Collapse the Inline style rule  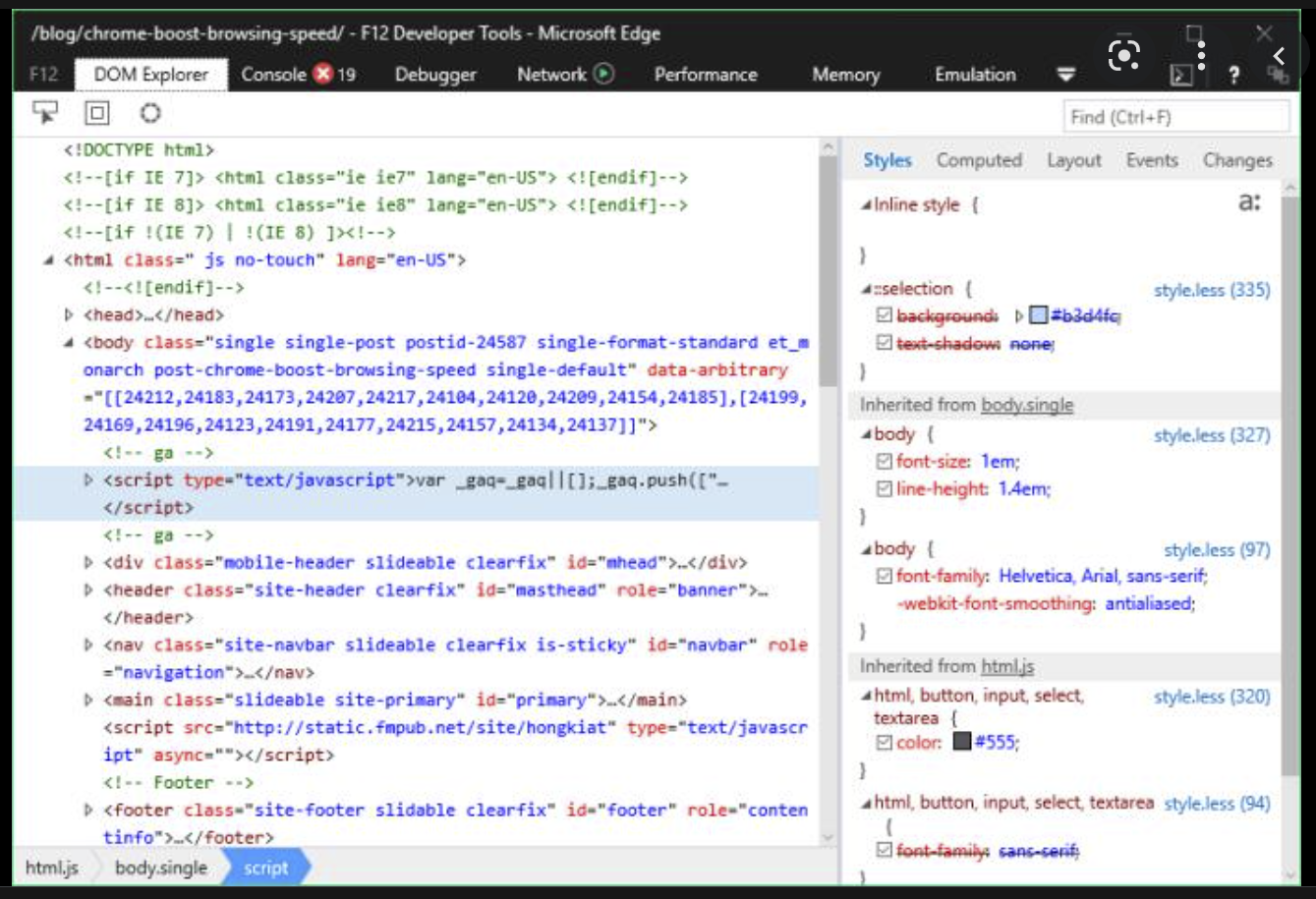coord(867,205)
